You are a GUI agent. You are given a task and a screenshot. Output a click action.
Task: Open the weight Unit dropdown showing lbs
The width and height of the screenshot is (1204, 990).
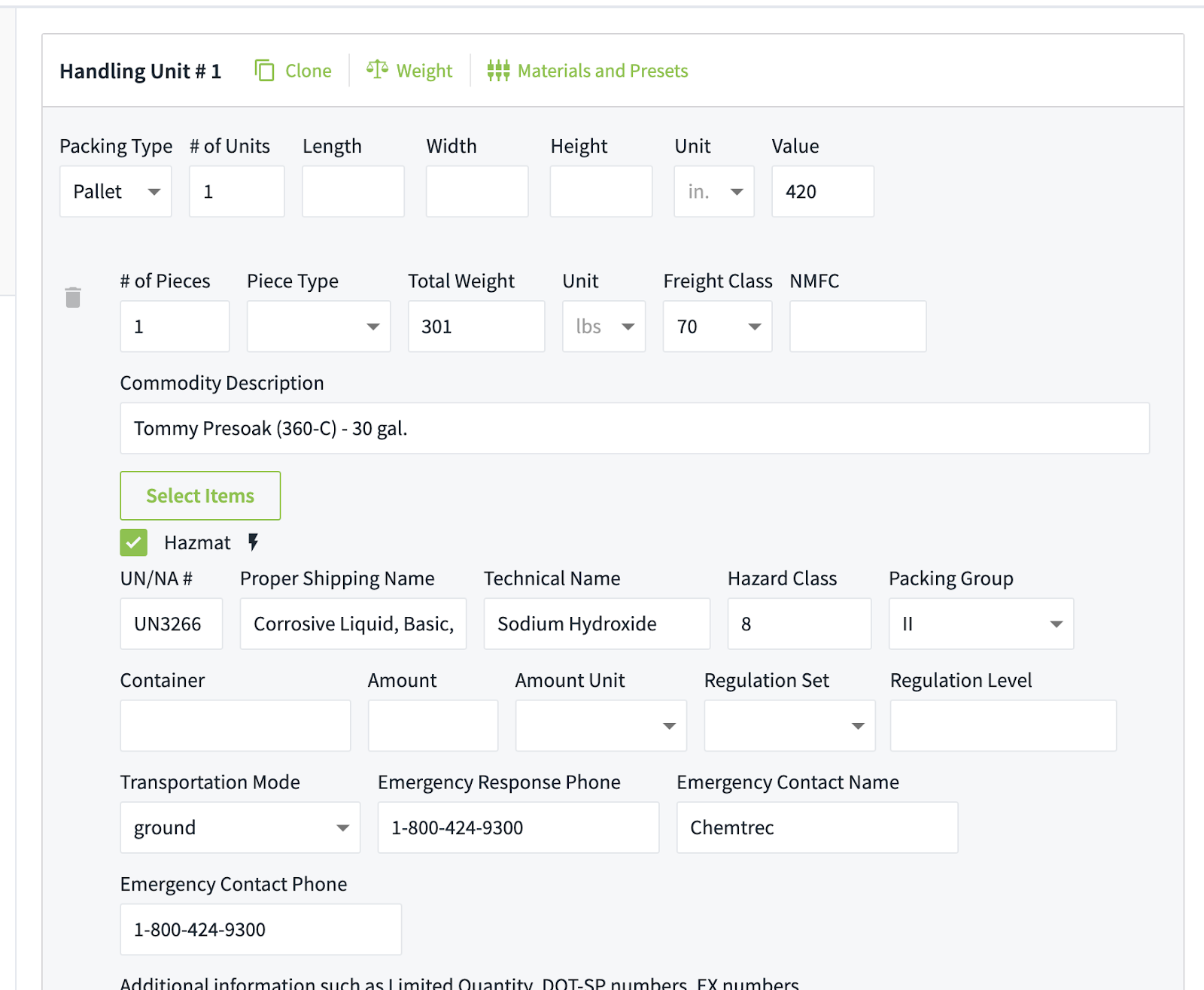[603, 326]
